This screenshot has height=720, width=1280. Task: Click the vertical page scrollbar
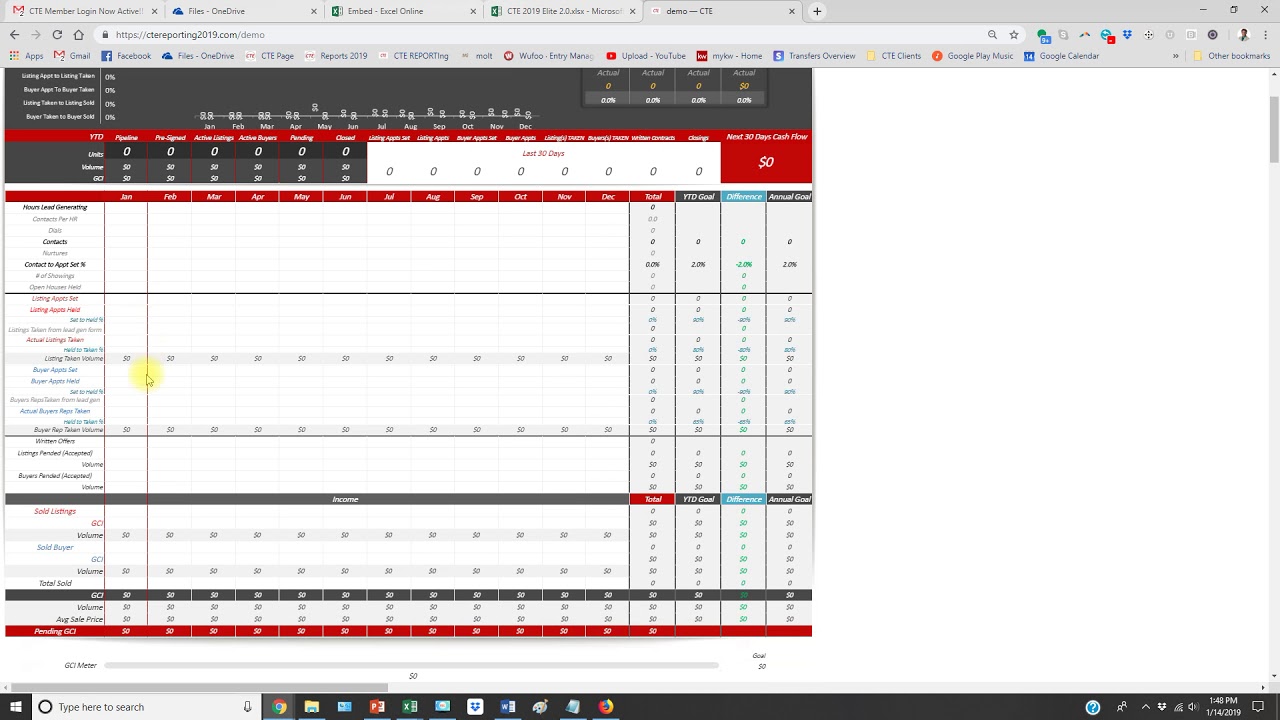pyautogui.click(x=1274, y=130)
